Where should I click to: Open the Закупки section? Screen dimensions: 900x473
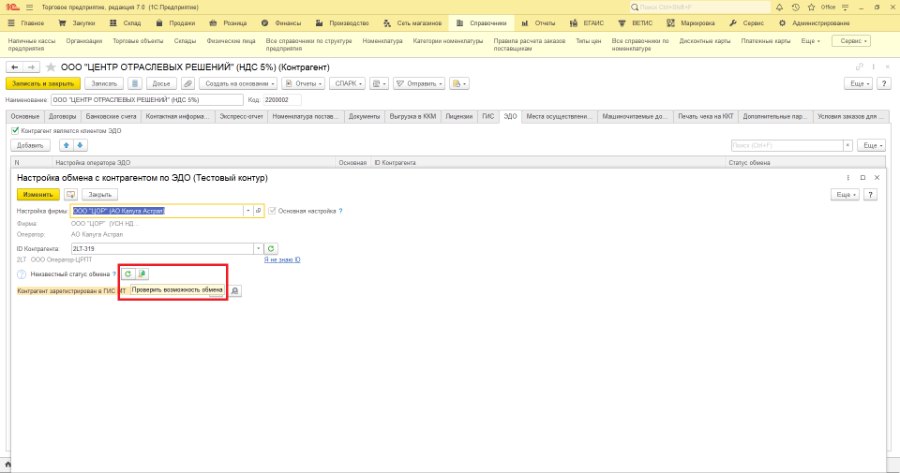77,24
